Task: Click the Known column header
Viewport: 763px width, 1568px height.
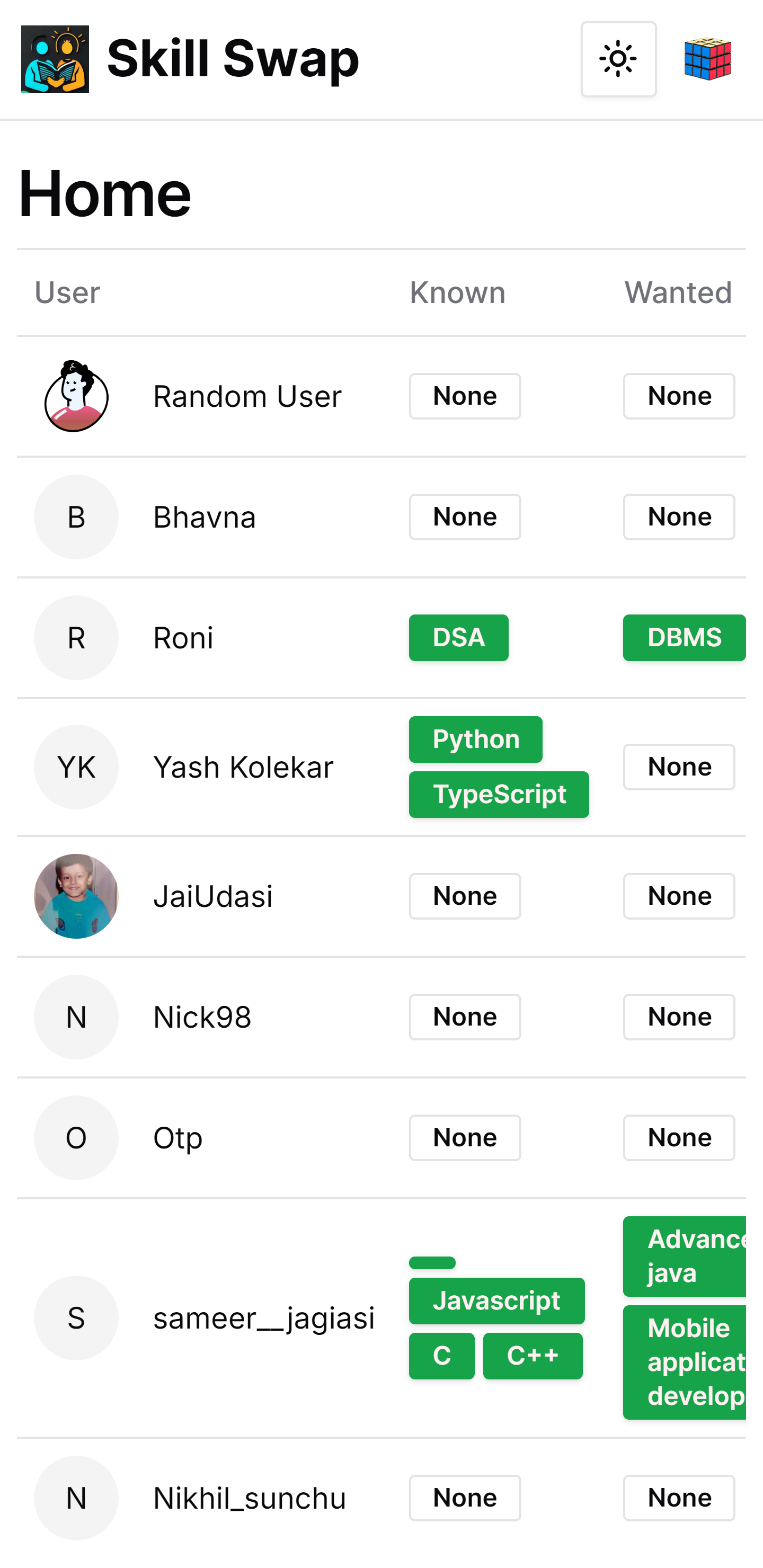Action: point(457,293)
